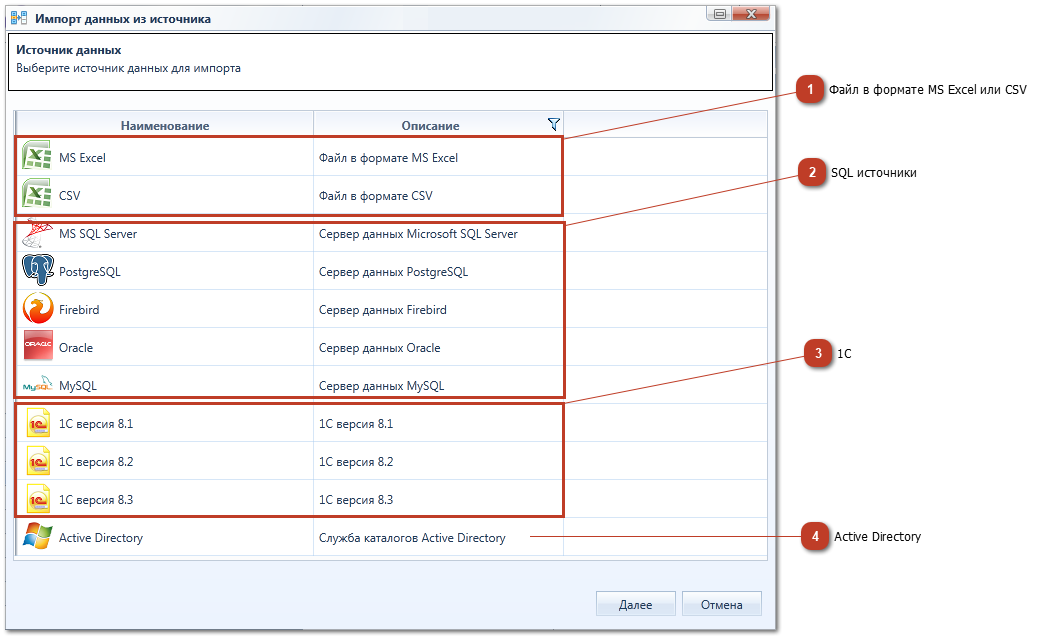Screen dimensions: 1043x639
Task: Select the Active Directory name cell
Action: click(164, 537)
